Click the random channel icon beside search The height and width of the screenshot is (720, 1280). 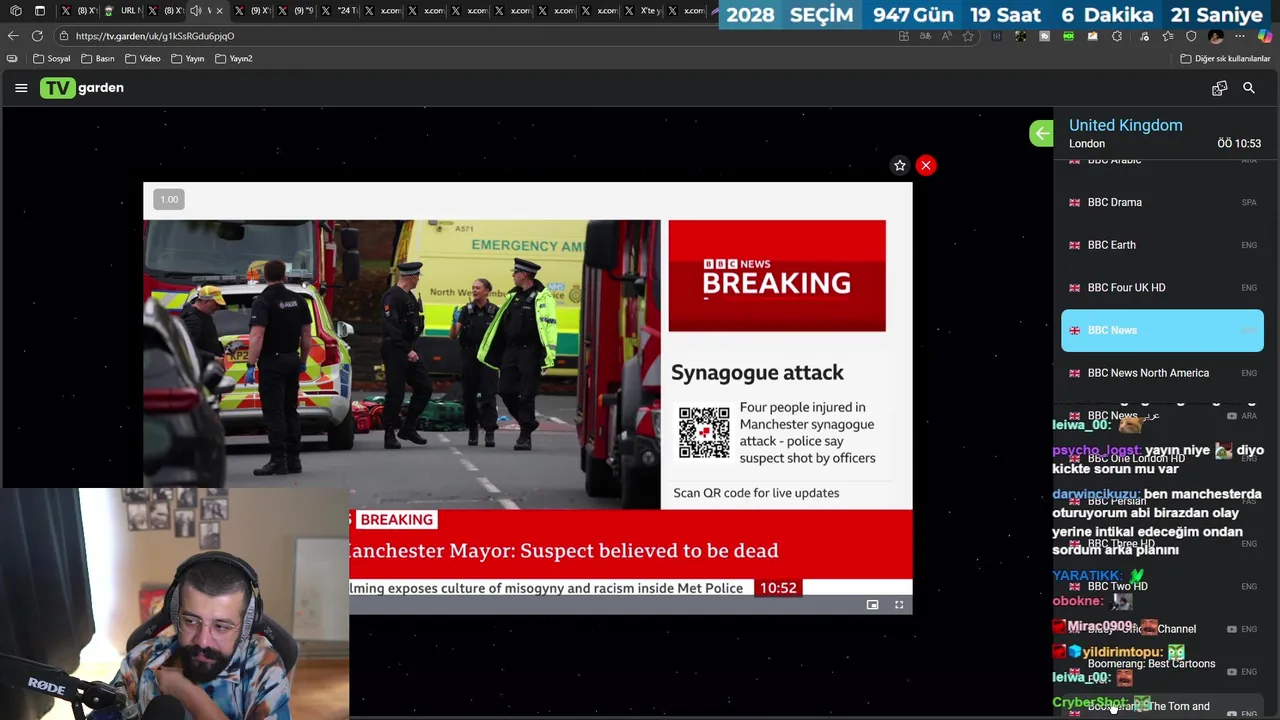(1219, 88)
